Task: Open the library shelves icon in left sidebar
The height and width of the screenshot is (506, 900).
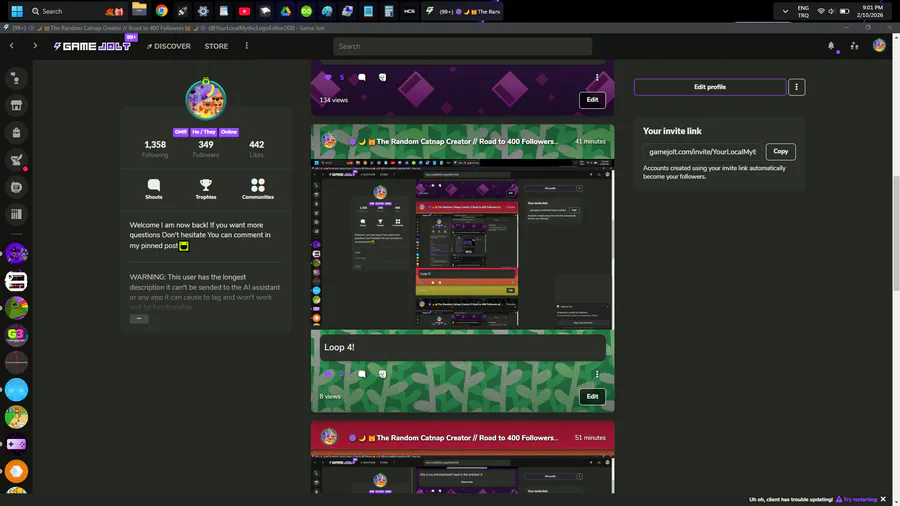Action: [16, 214]
